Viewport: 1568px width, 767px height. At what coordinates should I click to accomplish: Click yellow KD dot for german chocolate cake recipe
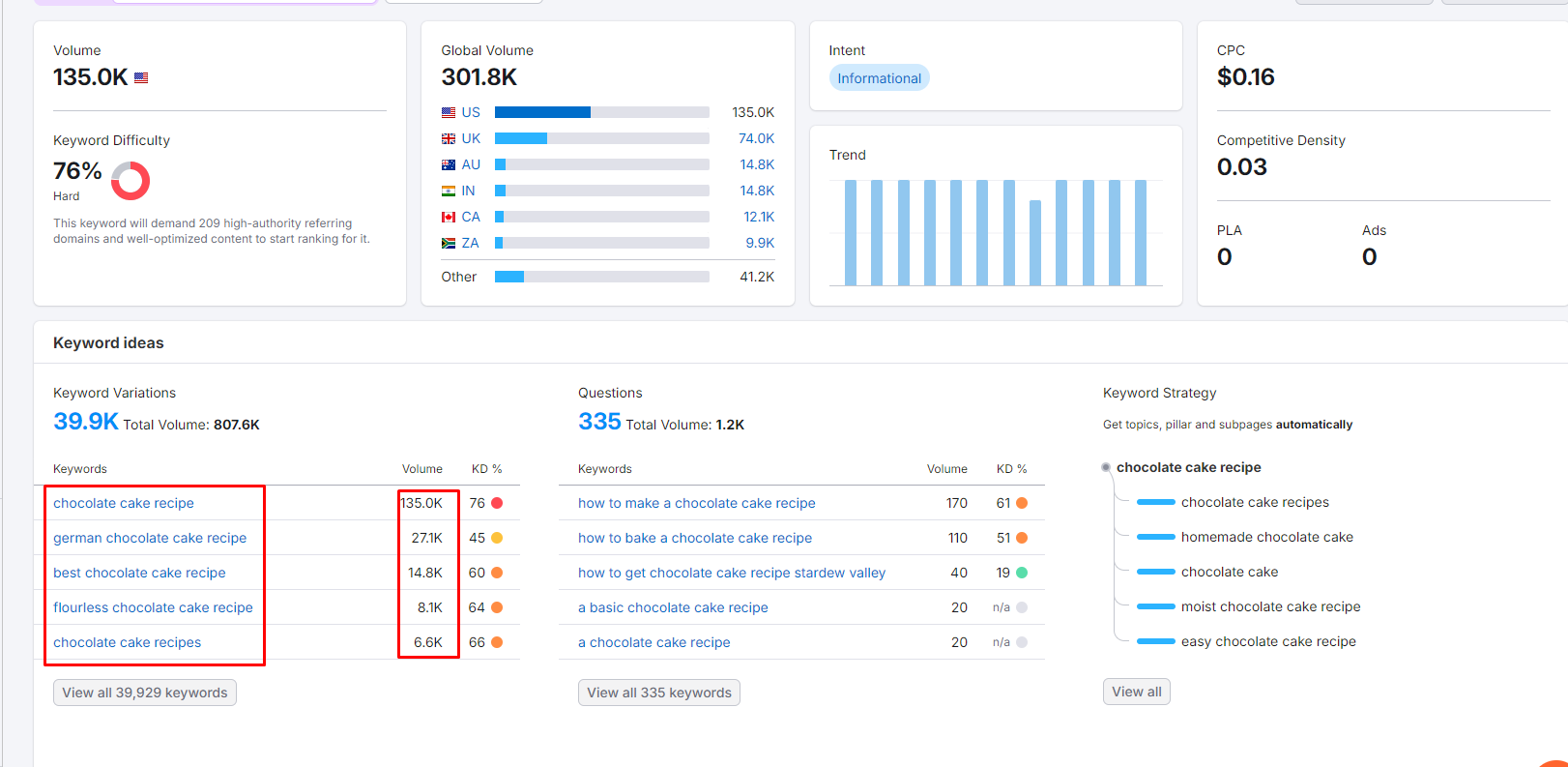click(x=497, y=538)
